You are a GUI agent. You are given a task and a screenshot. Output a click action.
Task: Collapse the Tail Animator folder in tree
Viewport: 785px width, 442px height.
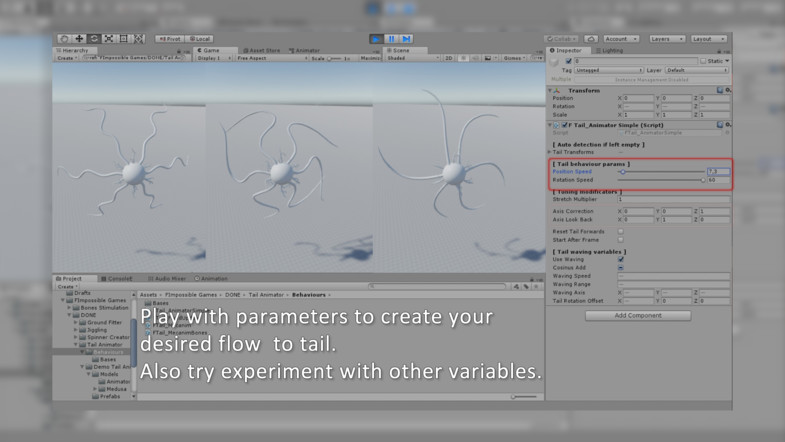point(77,344)
